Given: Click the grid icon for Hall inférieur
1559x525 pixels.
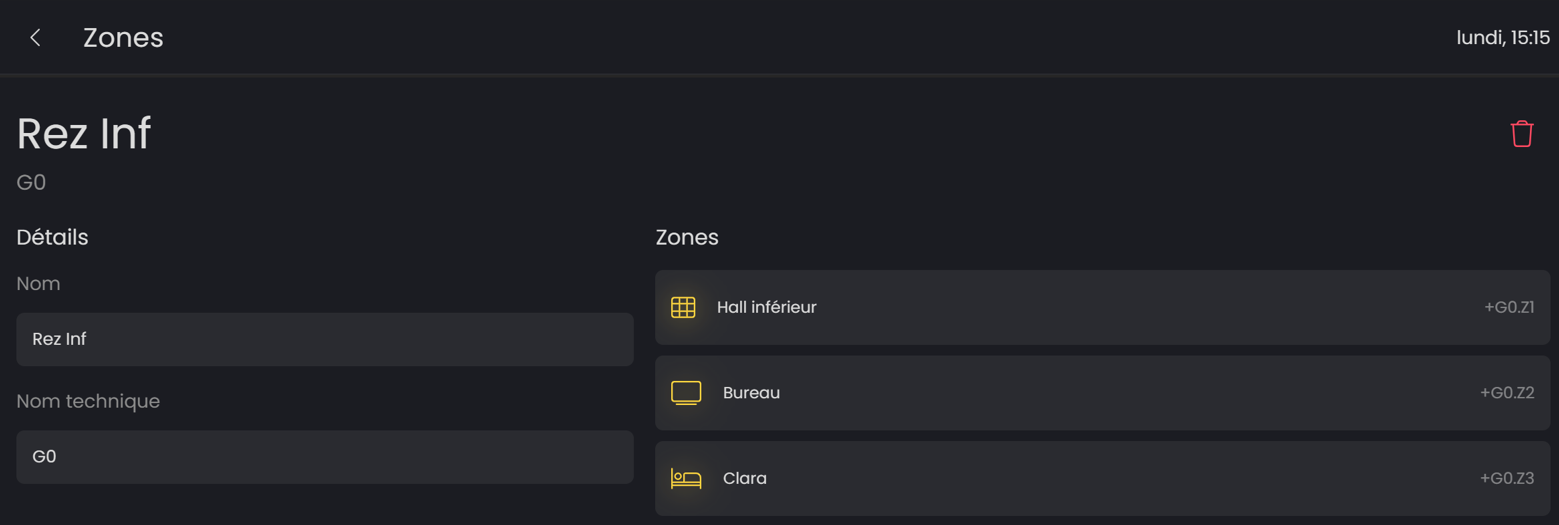Looking at the screenshot, I should tap(683, 307).
